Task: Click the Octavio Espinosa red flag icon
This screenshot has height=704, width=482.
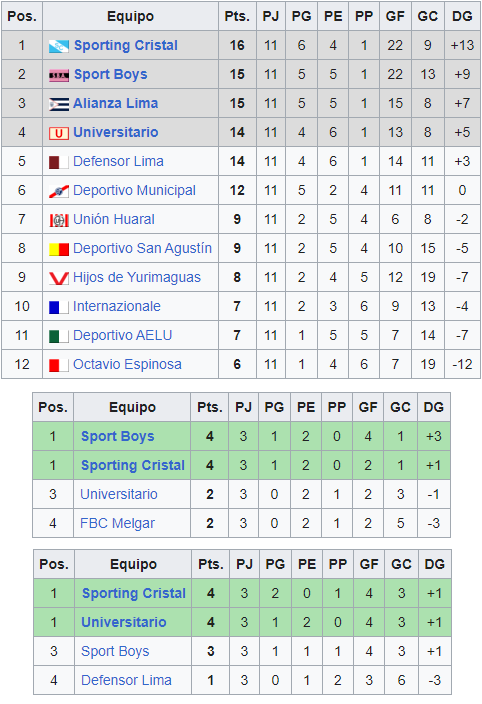Action: tap(59, 365)
